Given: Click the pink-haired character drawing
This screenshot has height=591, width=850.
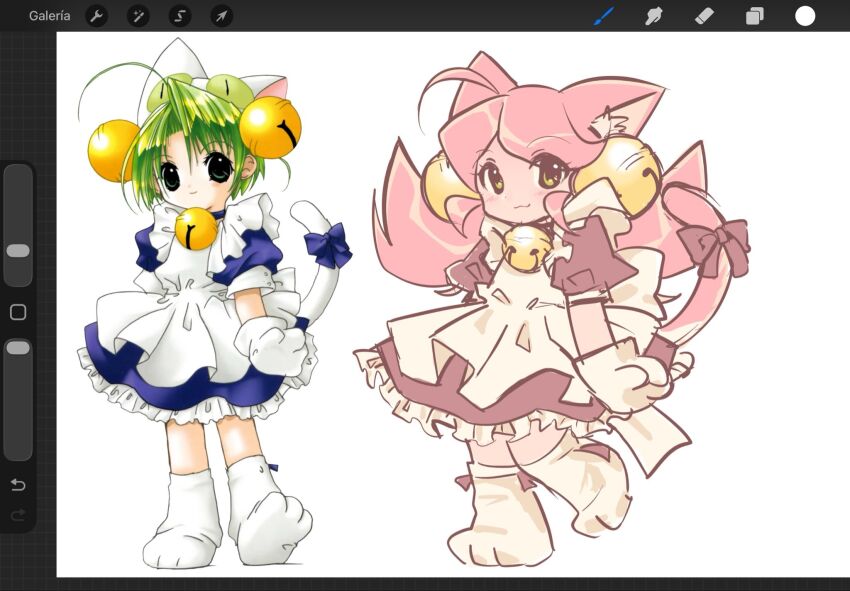Looking at the screenshot, I should click(x=550, y=309).
